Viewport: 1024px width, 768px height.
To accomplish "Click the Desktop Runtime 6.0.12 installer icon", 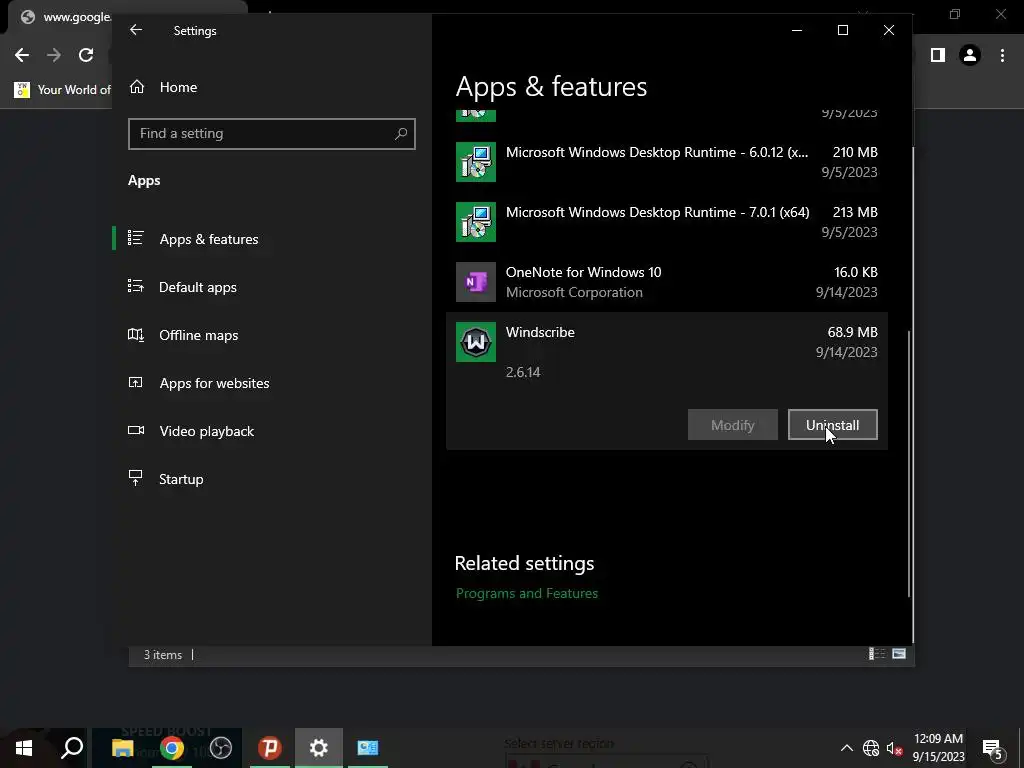I will (x=475, y=162).
